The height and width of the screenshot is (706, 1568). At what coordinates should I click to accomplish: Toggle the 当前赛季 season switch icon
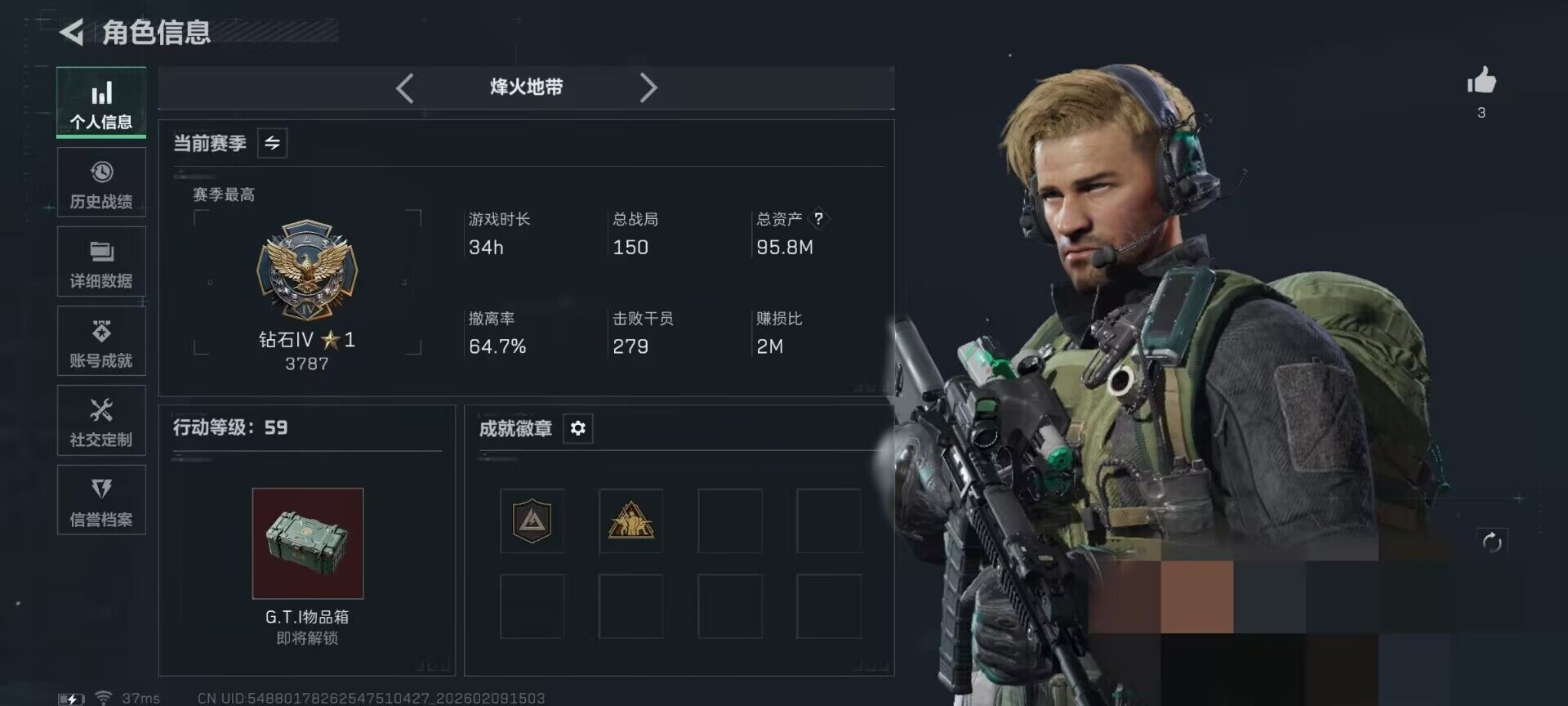coord(272,143)
